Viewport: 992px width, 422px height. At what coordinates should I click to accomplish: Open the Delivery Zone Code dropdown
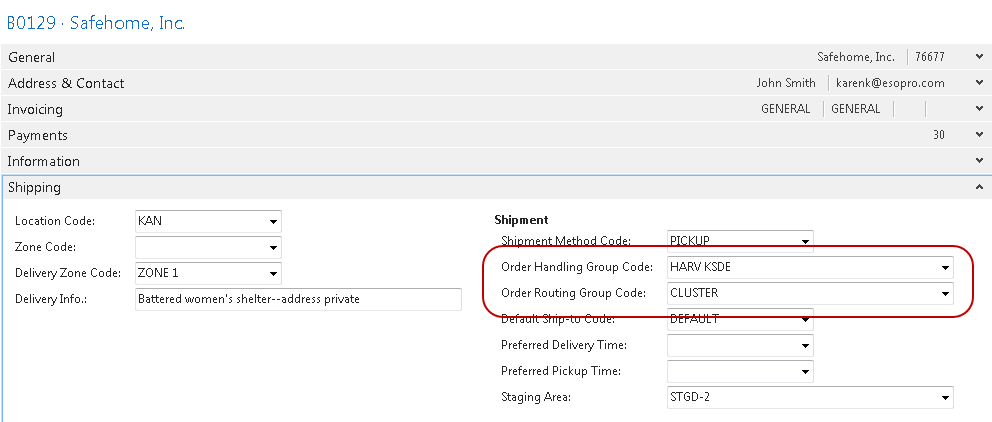(x=272, y=273)
